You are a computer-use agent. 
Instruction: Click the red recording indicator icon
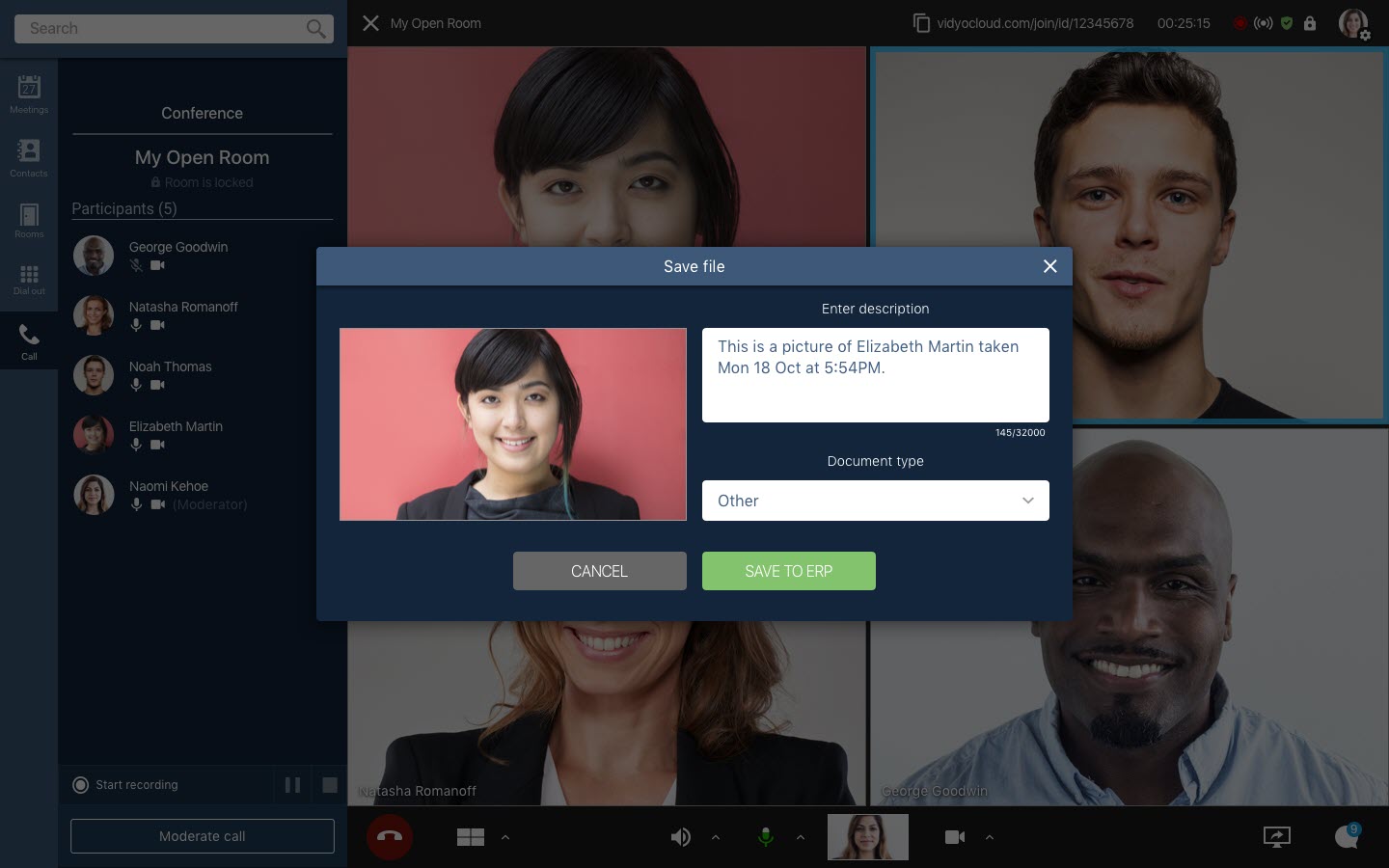pos(1240,23)
